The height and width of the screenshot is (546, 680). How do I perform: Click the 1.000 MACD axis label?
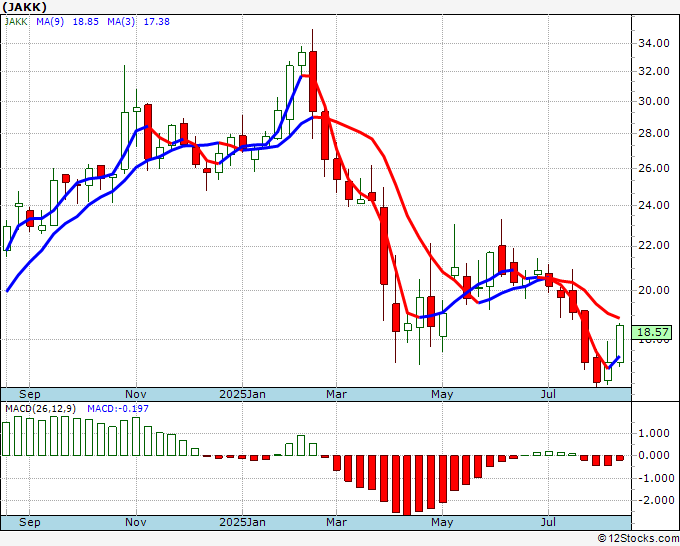(654, 433)
